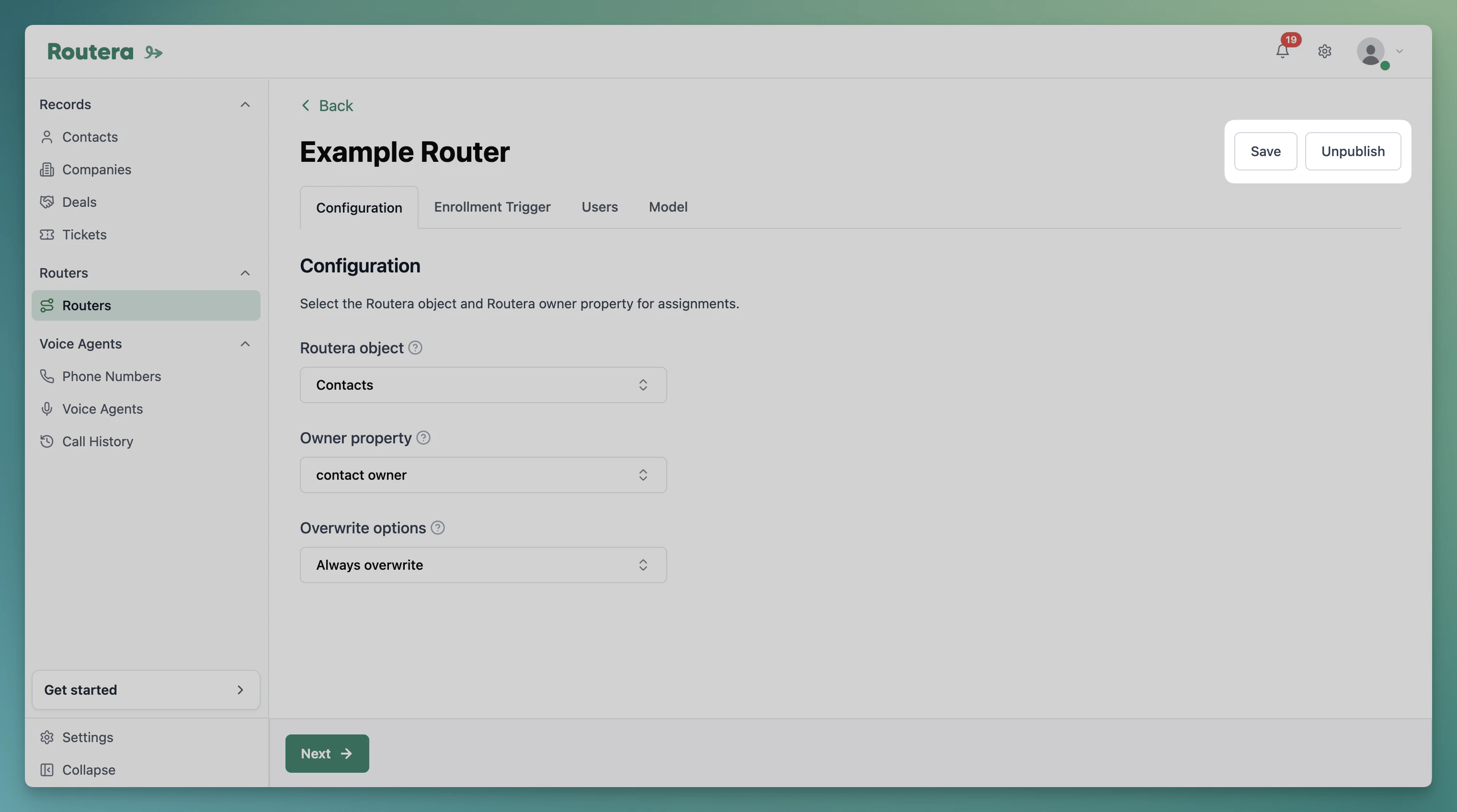Open the Always overwrite dropdown
1457x812 pixels.
483,565
